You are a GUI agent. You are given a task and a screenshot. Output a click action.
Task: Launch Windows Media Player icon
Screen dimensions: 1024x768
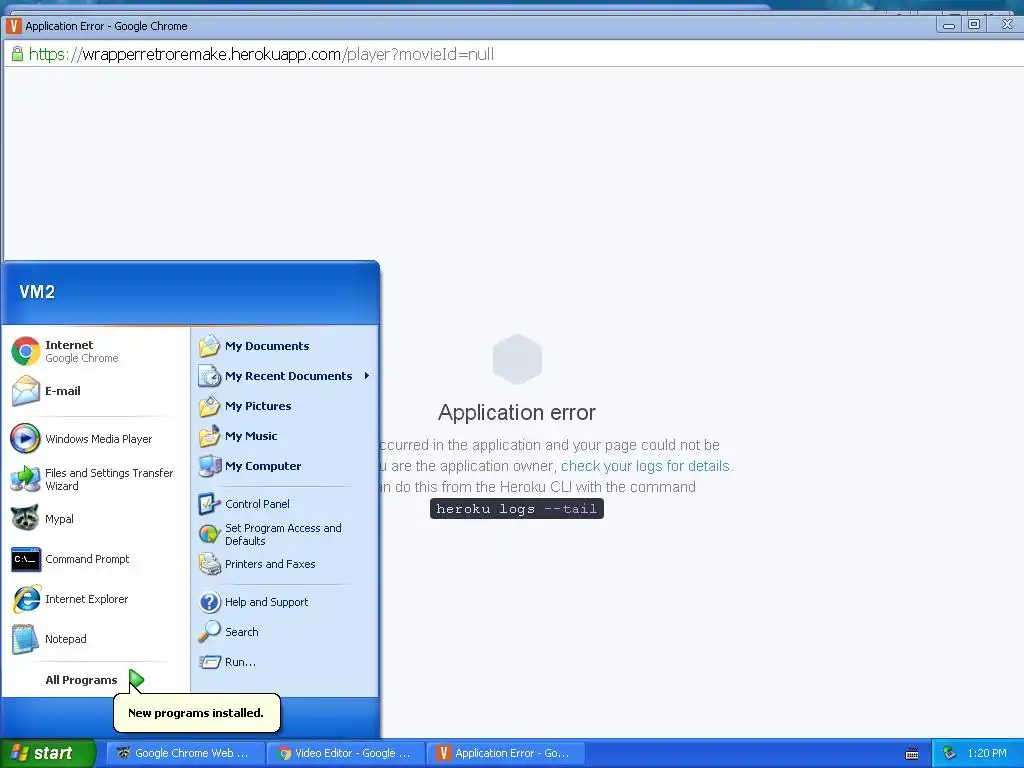pyautogui.click(x=26, y=438)
